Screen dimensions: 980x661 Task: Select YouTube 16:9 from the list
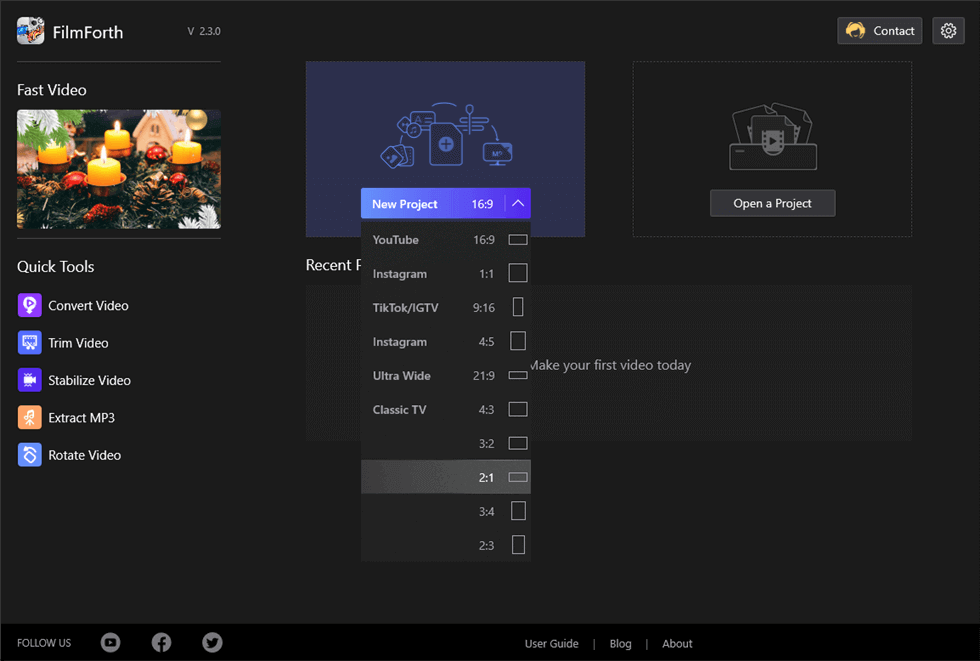[446, 240]
